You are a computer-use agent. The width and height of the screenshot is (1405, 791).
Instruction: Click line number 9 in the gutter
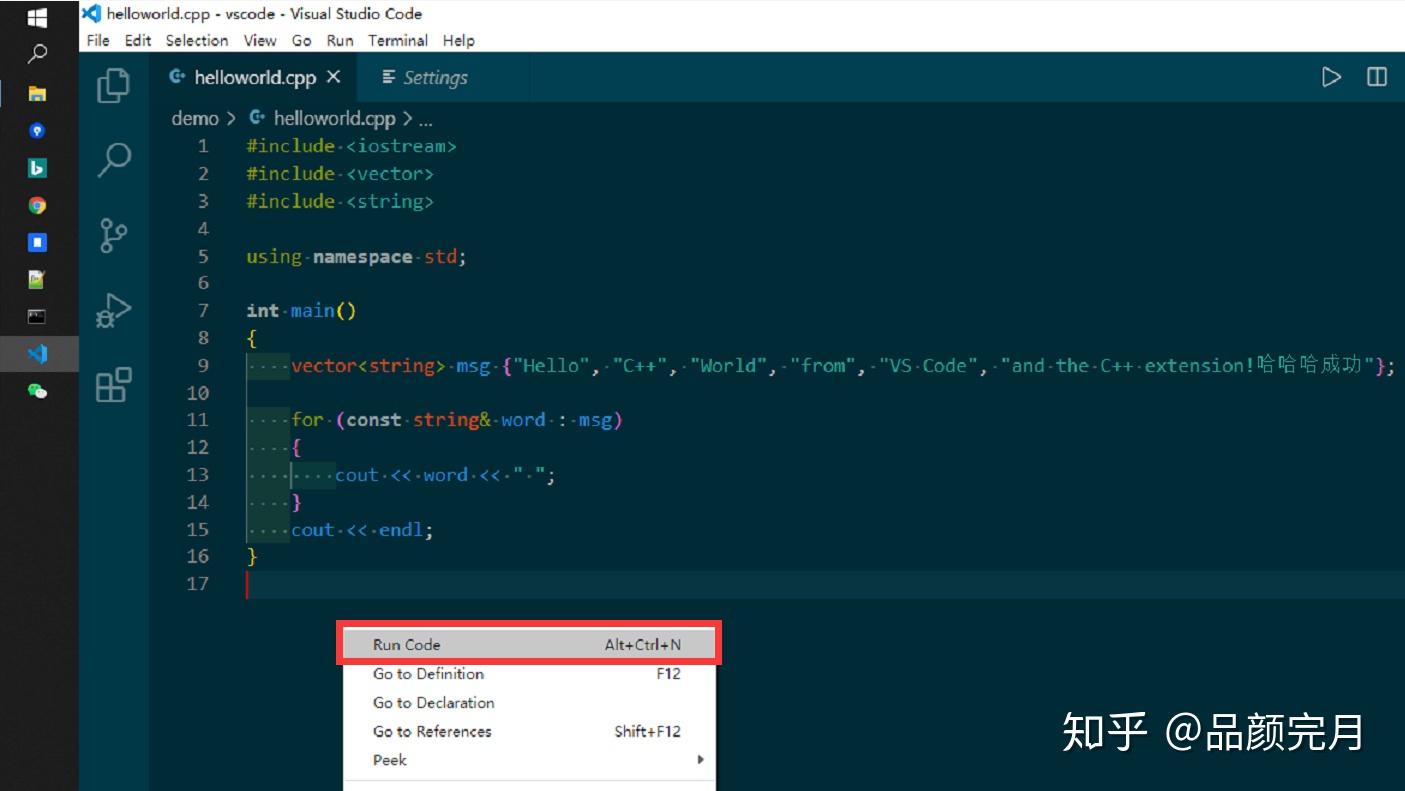203,365
